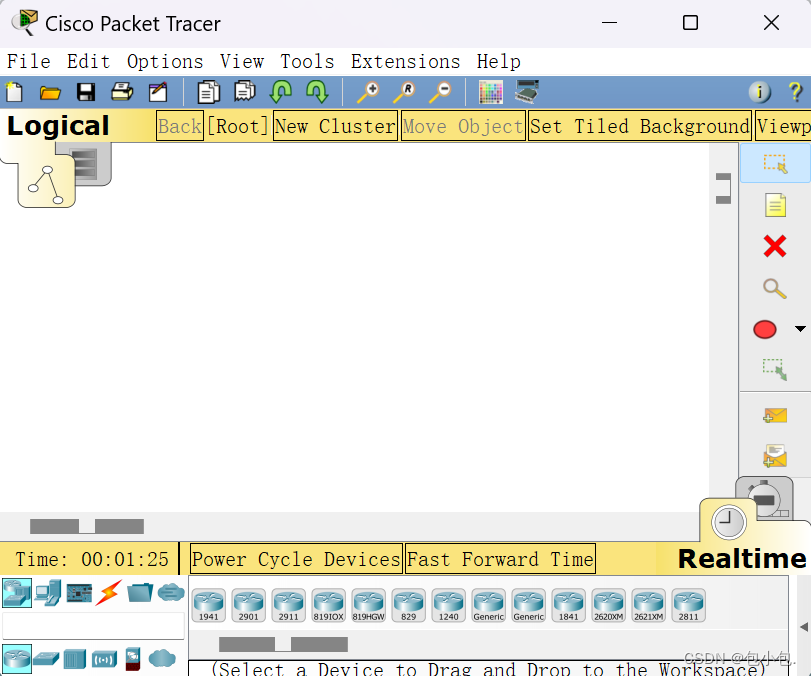The width and height of the screenshot is (811, 676).
Task: Open the View menu
Action: tap(242, 62)
